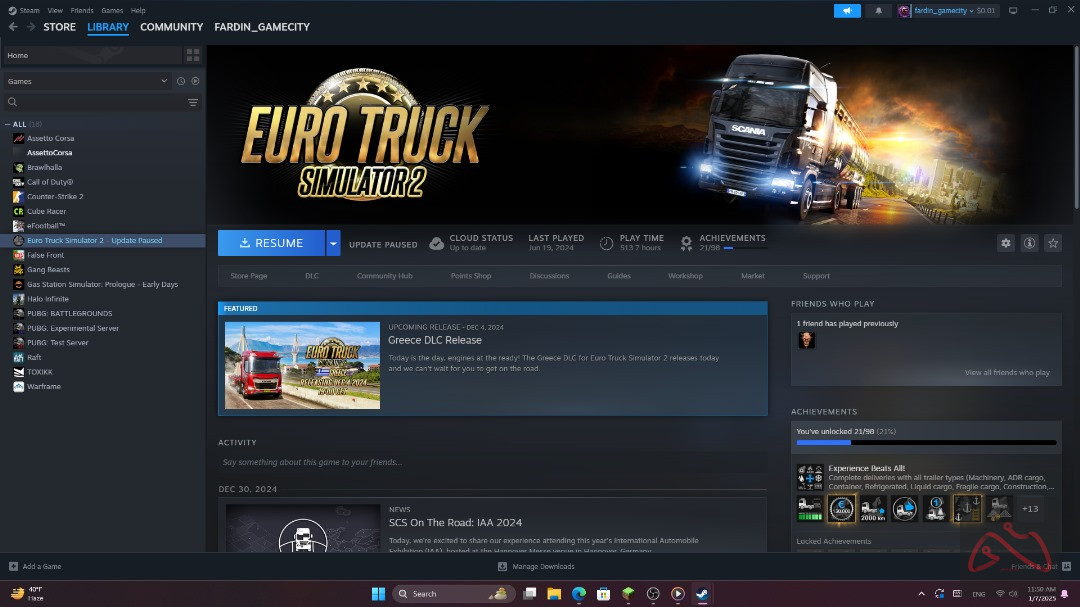
Task: Open the notifications bell
Action: tap(879, 11)
